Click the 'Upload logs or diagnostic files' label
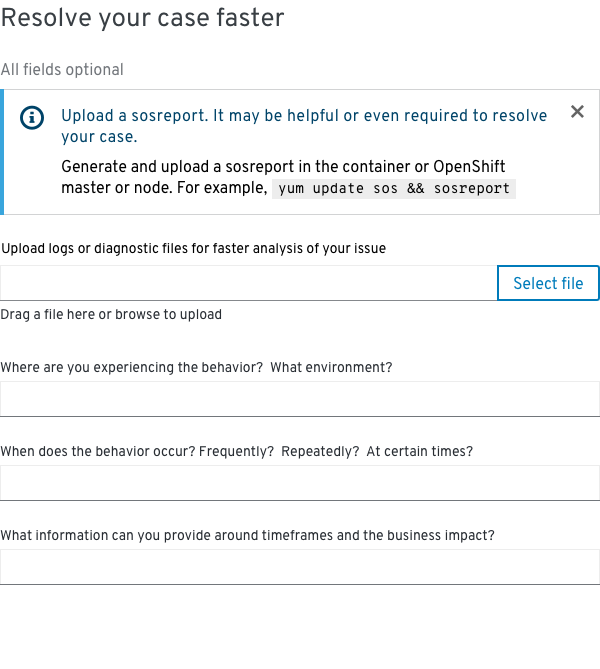Viewport: 600px width, 669px height. pos(194,248)
